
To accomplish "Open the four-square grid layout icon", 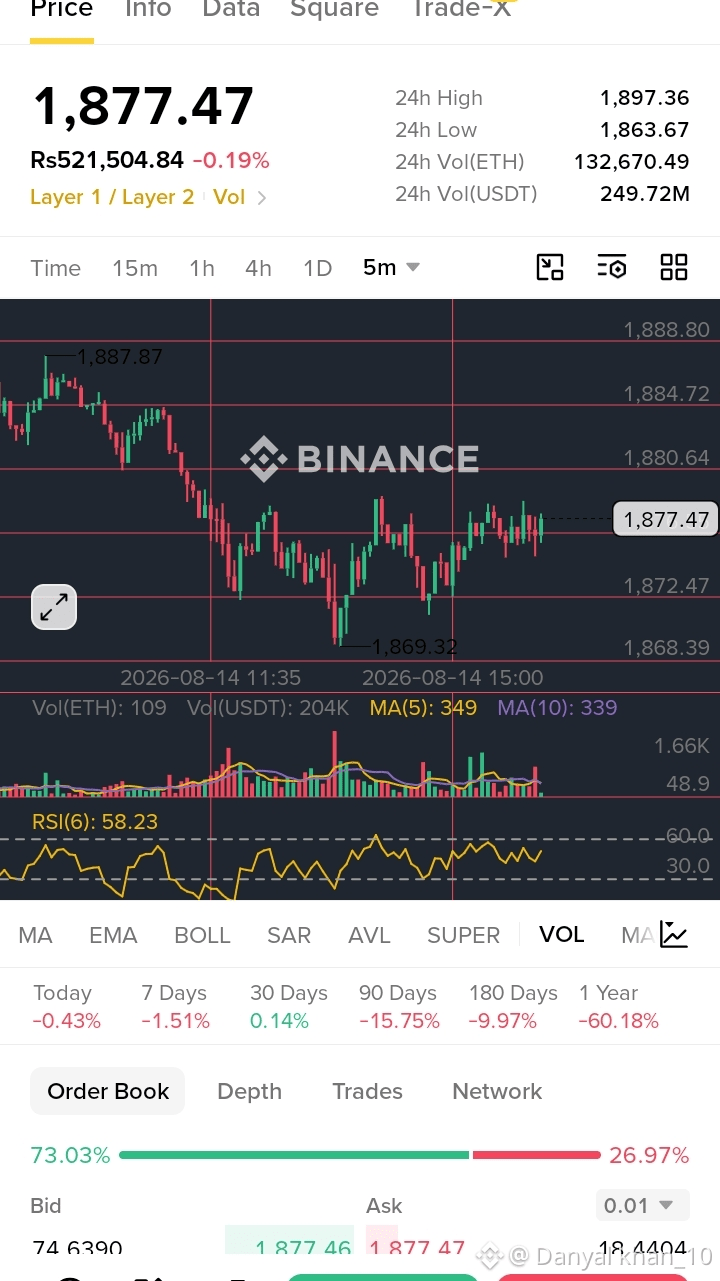I will [x=674, y=267].
